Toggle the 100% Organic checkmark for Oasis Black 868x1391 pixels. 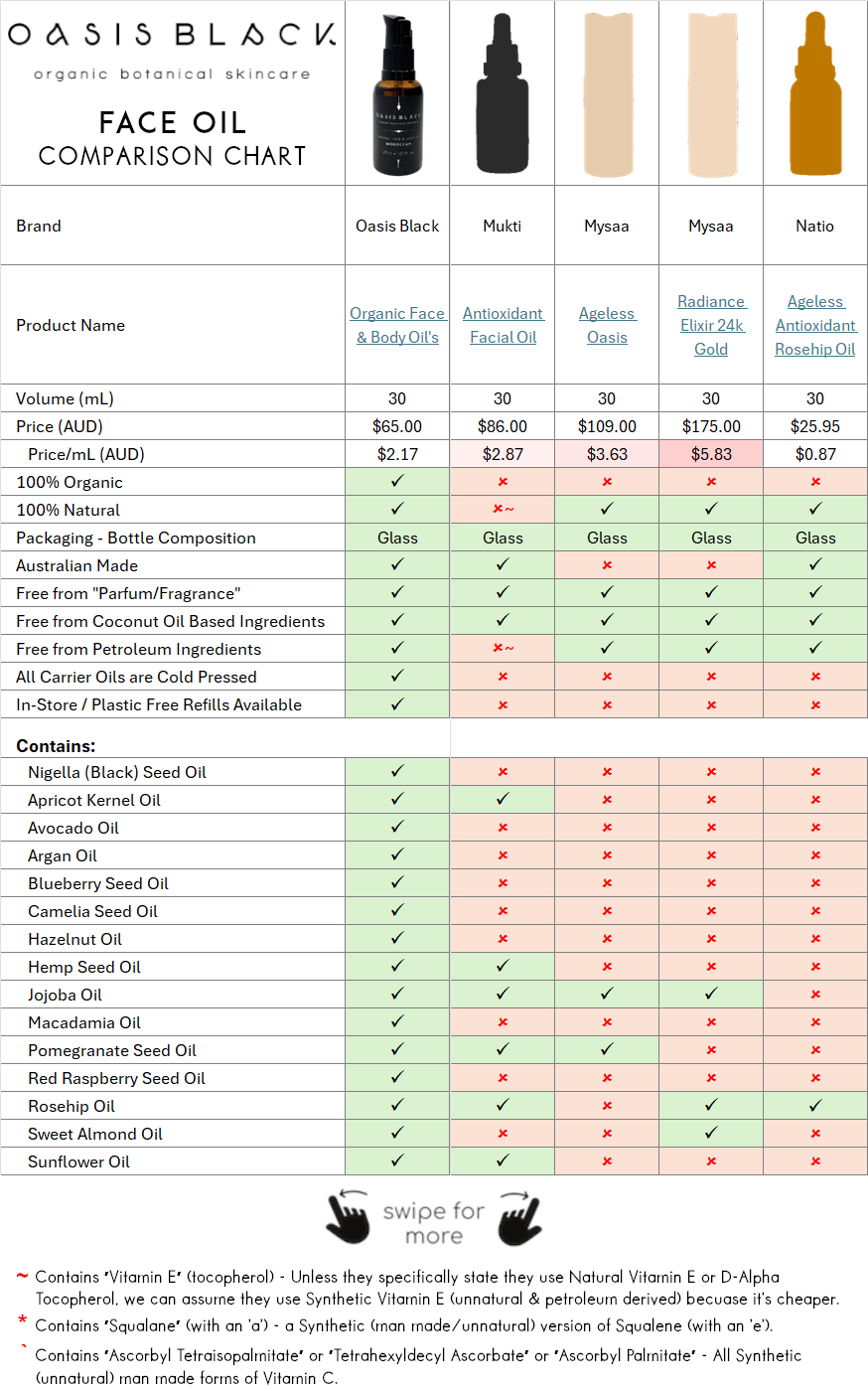[x=396, y=482]
